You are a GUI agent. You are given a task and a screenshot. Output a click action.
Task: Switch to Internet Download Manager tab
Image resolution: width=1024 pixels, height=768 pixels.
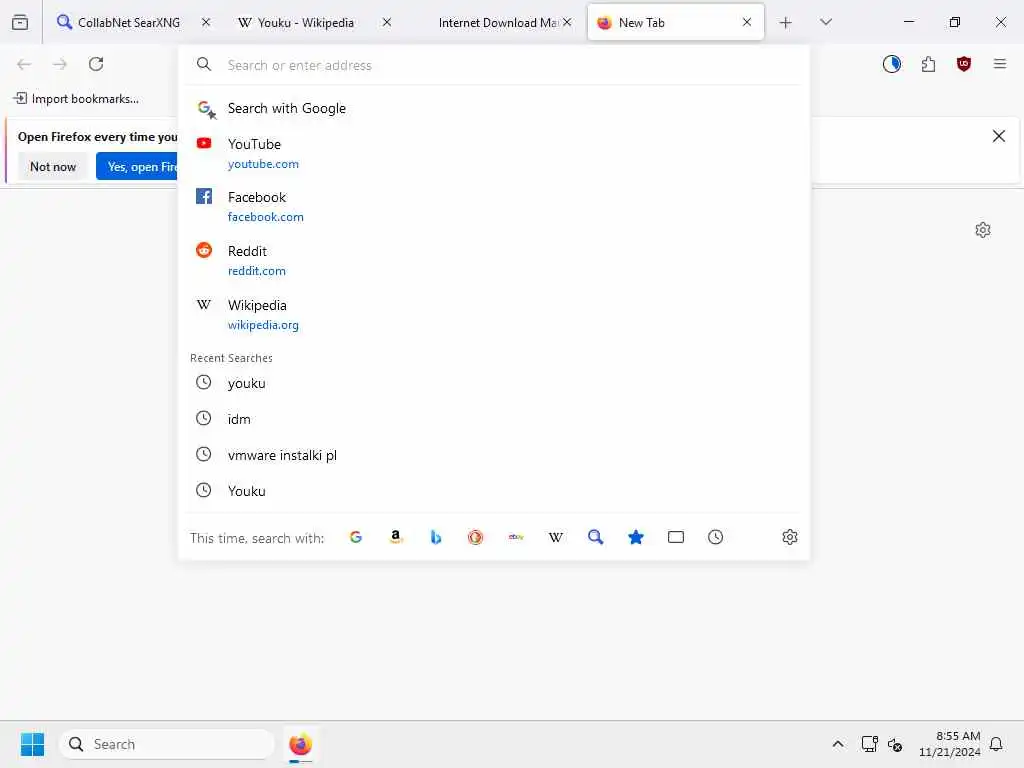pos(496,22)
